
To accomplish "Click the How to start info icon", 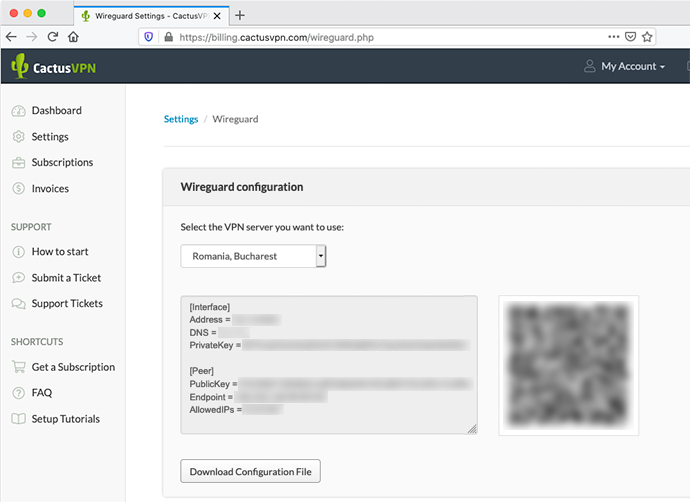I will coord(18,252).
